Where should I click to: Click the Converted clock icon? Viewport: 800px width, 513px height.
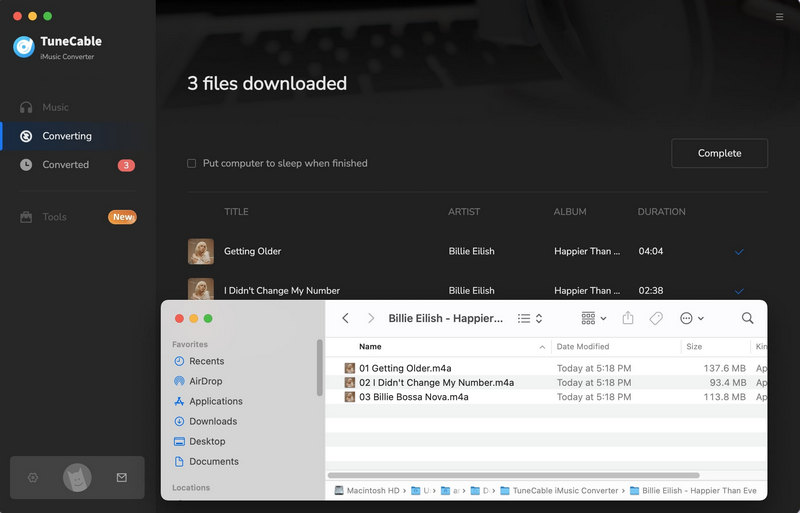(x=26, y=165)
